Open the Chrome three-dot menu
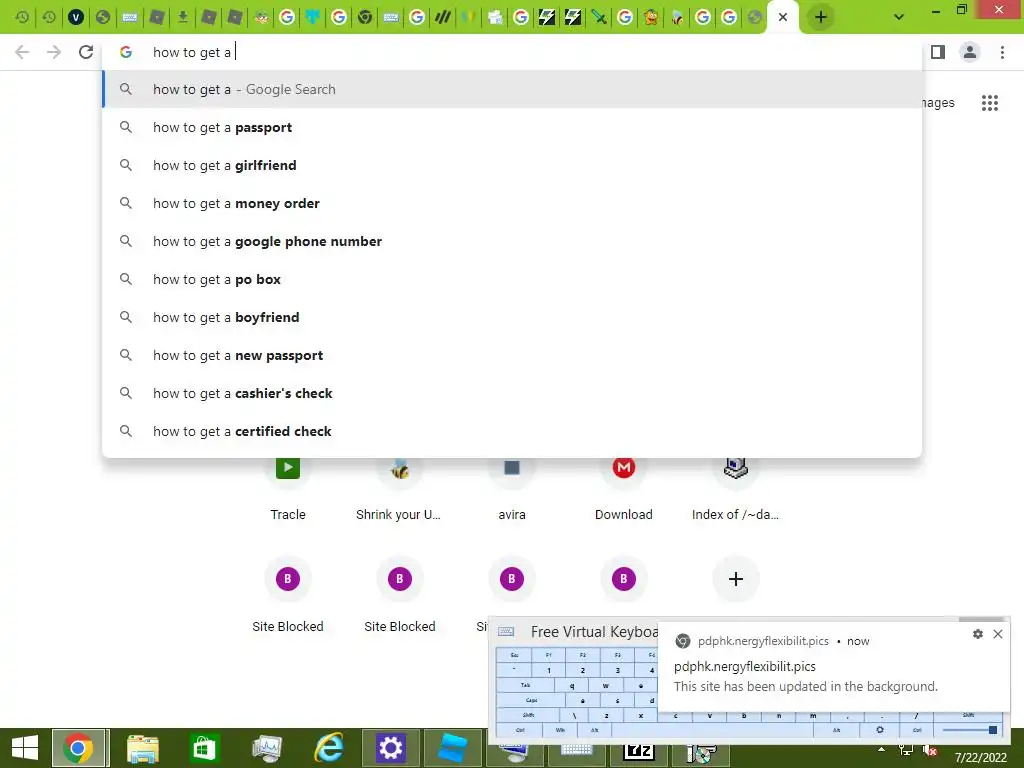 tap(1002, 52)
